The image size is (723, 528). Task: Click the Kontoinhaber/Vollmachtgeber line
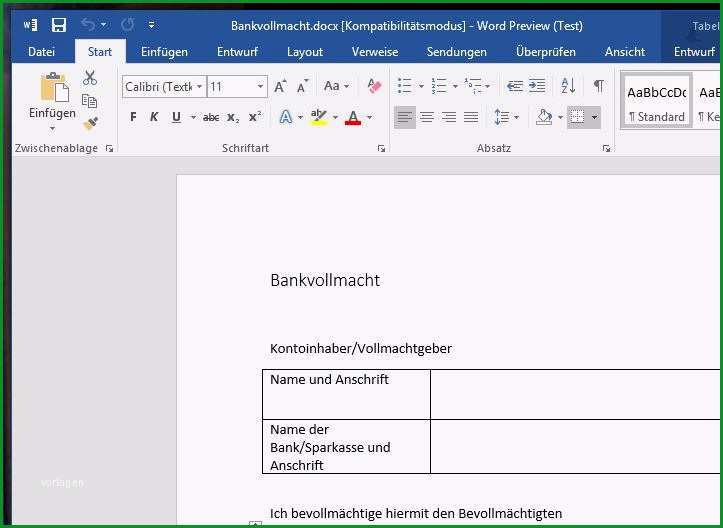tap(361, 349)
